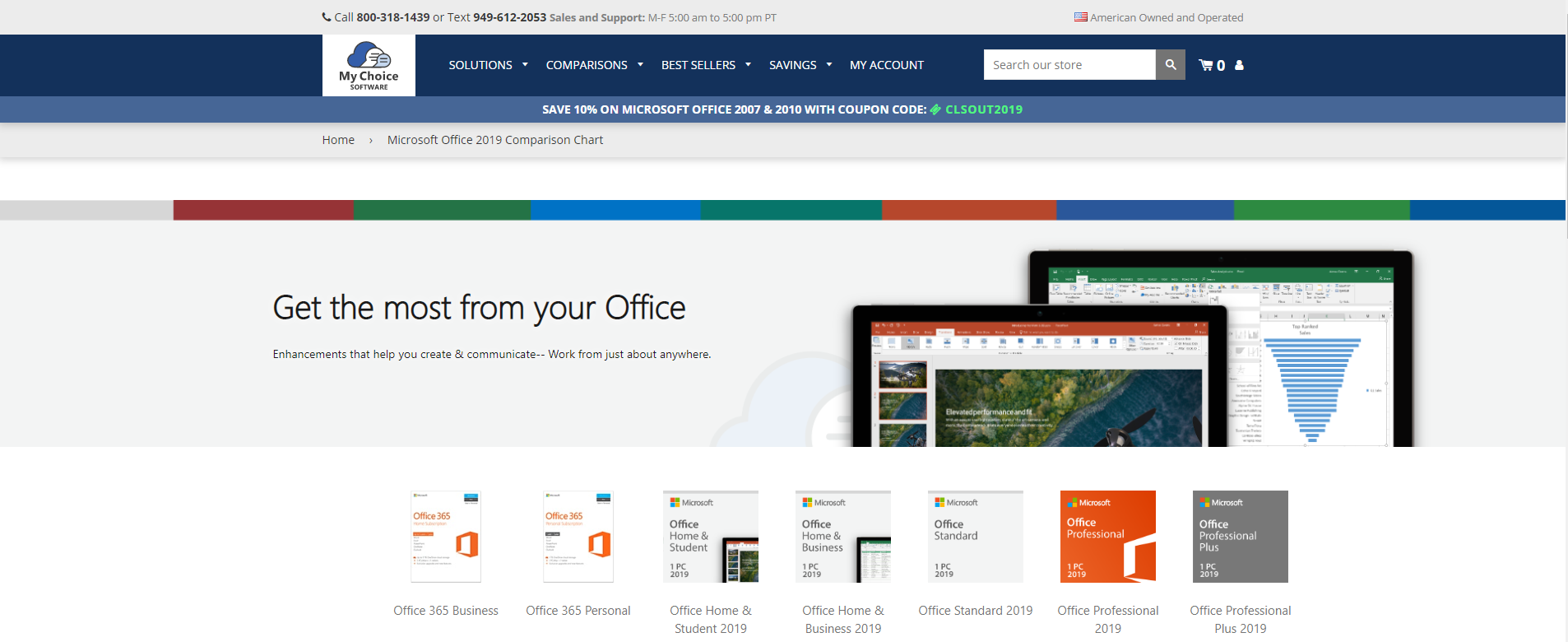
Task: Open the Best Sellers dropdown
Action: pyautogui.click(x=706, y=65)
